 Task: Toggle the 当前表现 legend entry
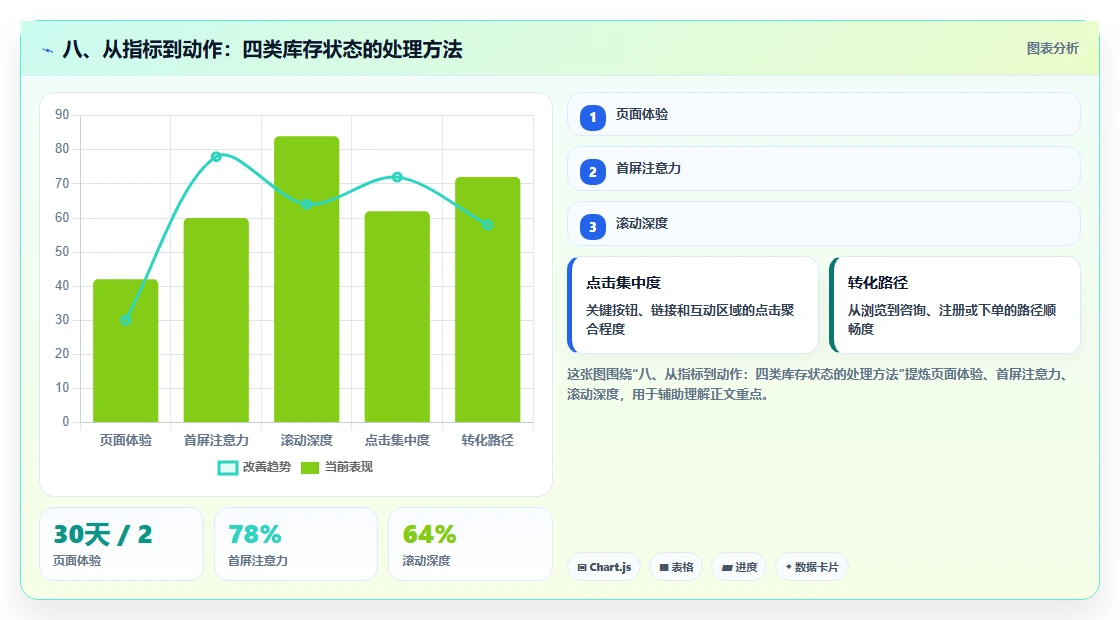[x=336, y=467]
